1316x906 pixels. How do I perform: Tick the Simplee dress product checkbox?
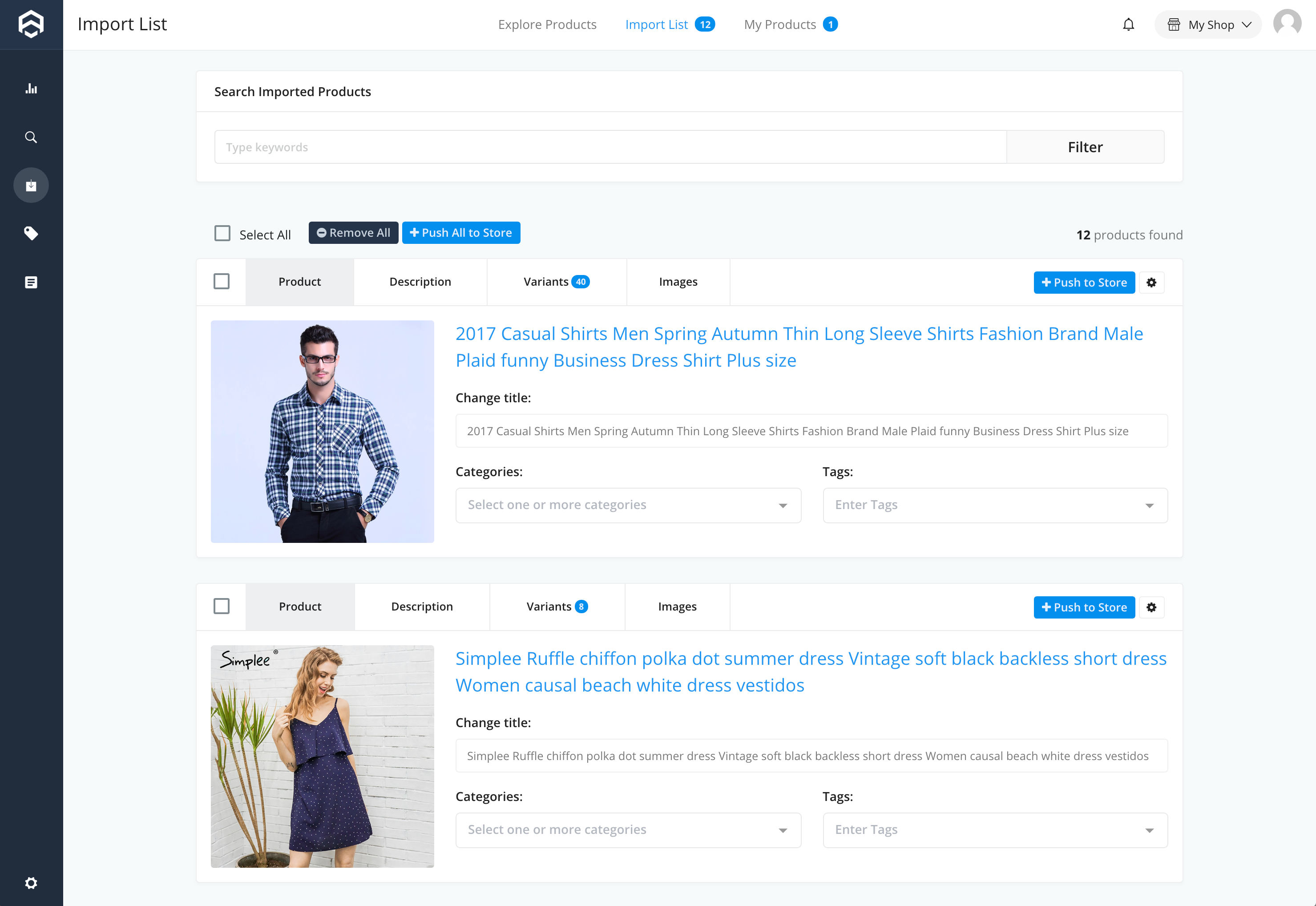click(221, 606)
